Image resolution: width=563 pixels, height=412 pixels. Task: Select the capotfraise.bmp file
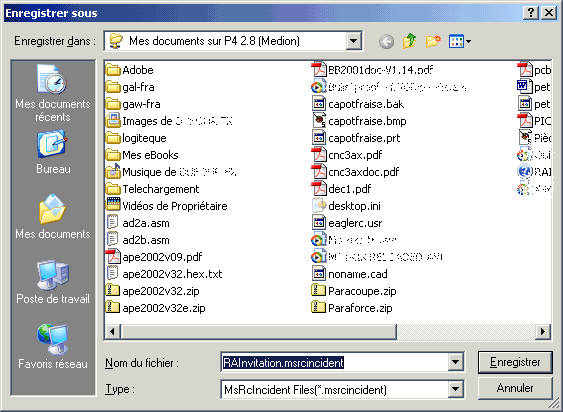pyautogui.click(x=359, y=121)
